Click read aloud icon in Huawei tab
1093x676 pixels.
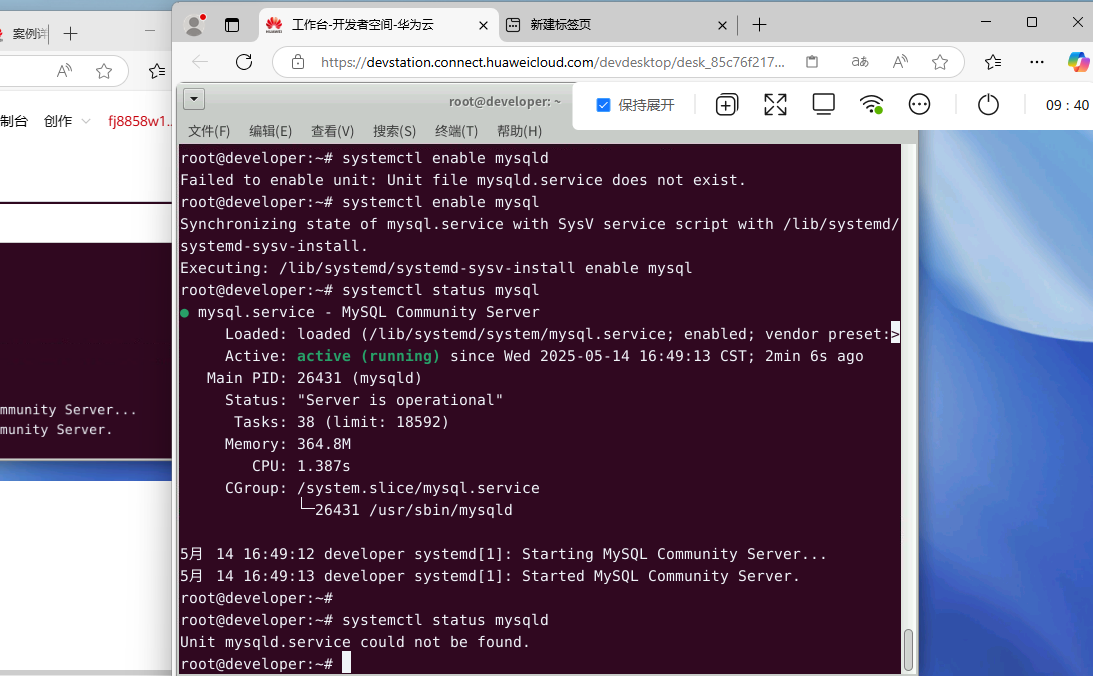[x=900, y=62]
